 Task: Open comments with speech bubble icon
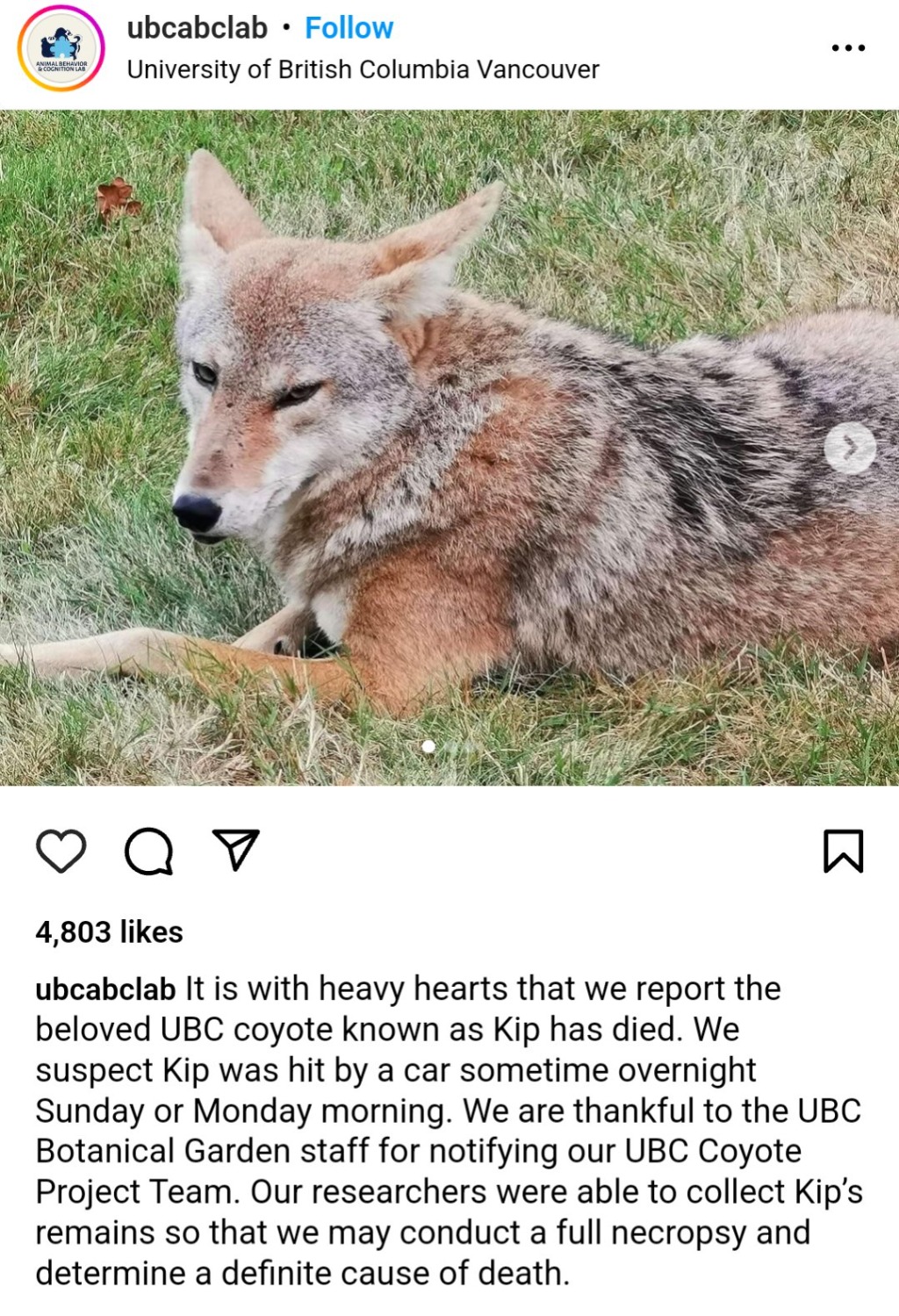(148, 851)
